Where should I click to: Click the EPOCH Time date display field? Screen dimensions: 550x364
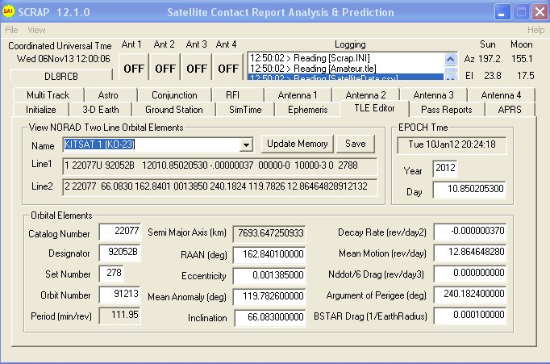click(452, 145)
